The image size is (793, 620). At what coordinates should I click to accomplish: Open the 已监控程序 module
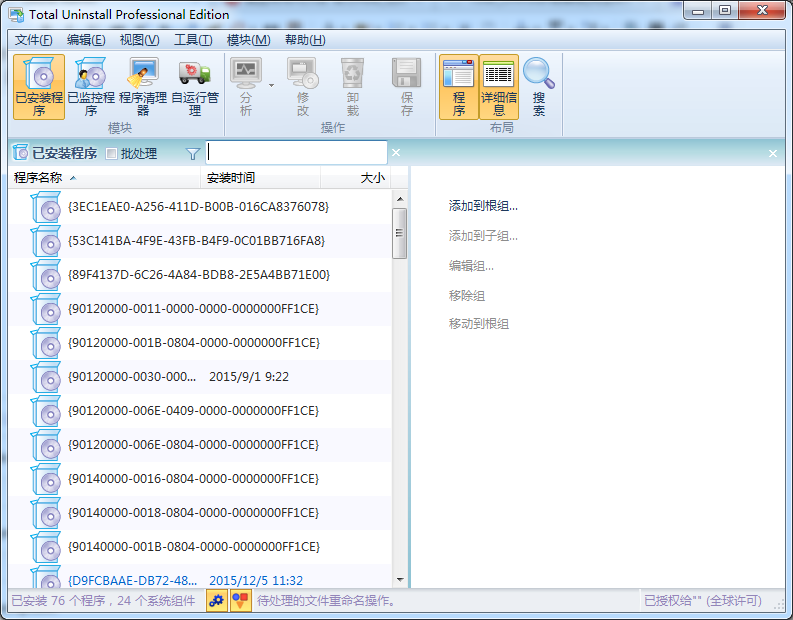click(x=91, y=86)
